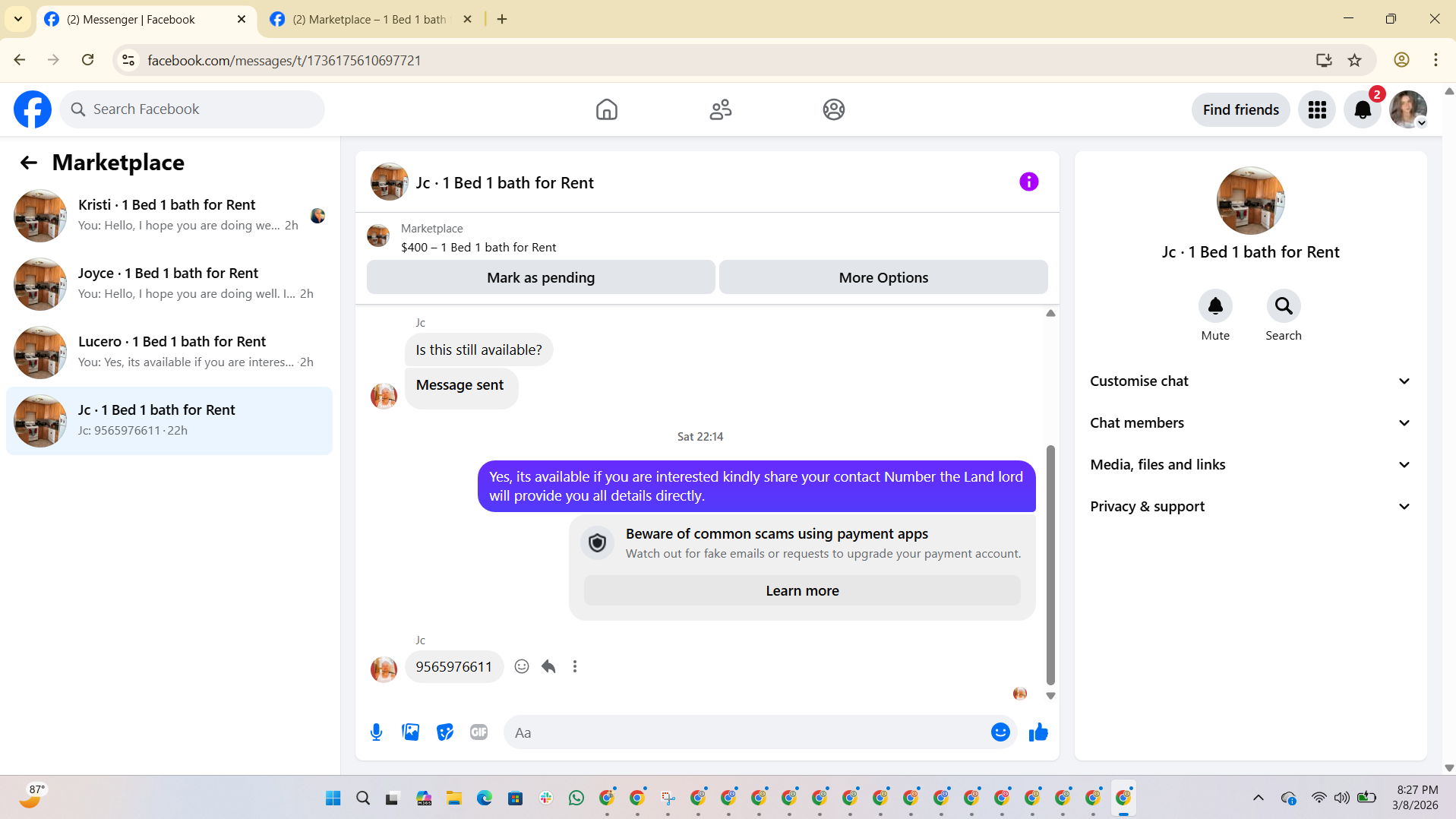The width and height of the screenshot is (1456, 819).
Task: Click the chat scroll-up arrow
Action: coord(1050,313)
